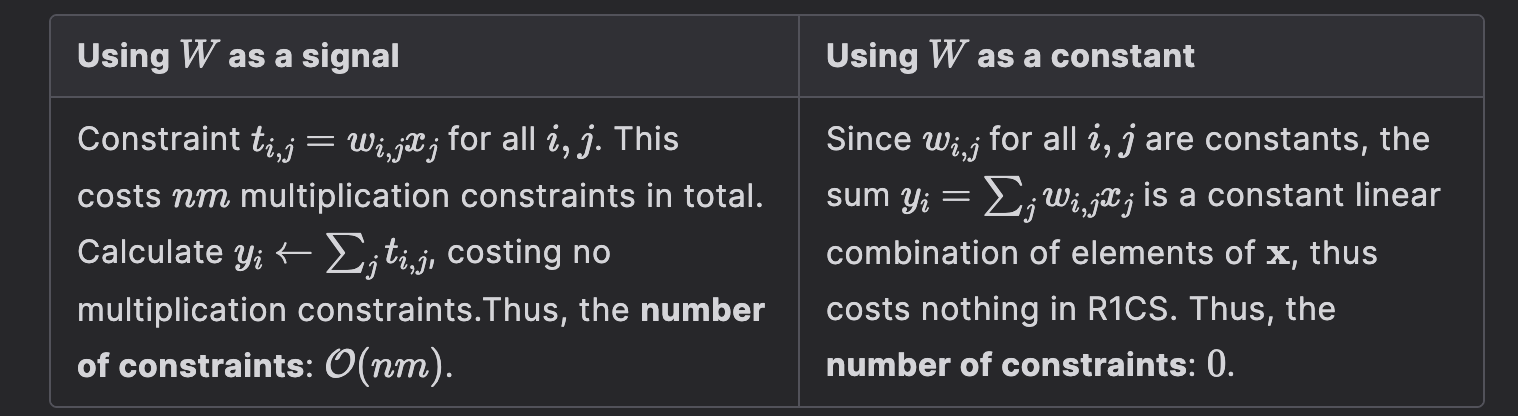Select the bold x vector symbol
This screenshot has height=416, width=1518.
pos(1279,254)
